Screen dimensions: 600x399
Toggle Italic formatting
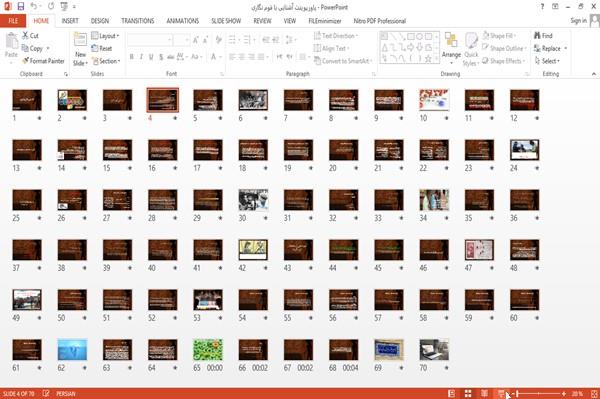click(141, 57)
